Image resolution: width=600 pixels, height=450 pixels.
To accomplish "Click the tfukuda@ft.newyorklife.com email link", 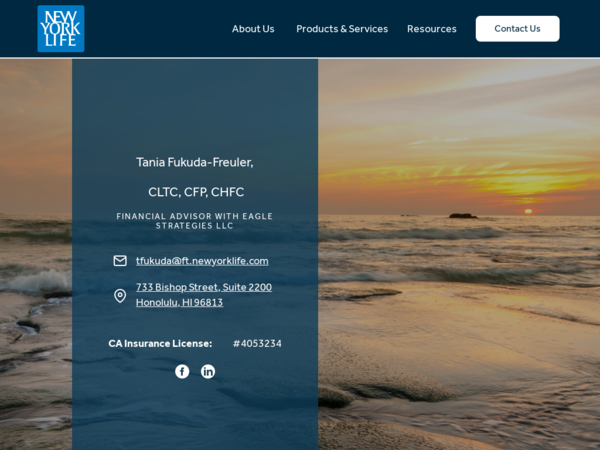I will (202, 261).
